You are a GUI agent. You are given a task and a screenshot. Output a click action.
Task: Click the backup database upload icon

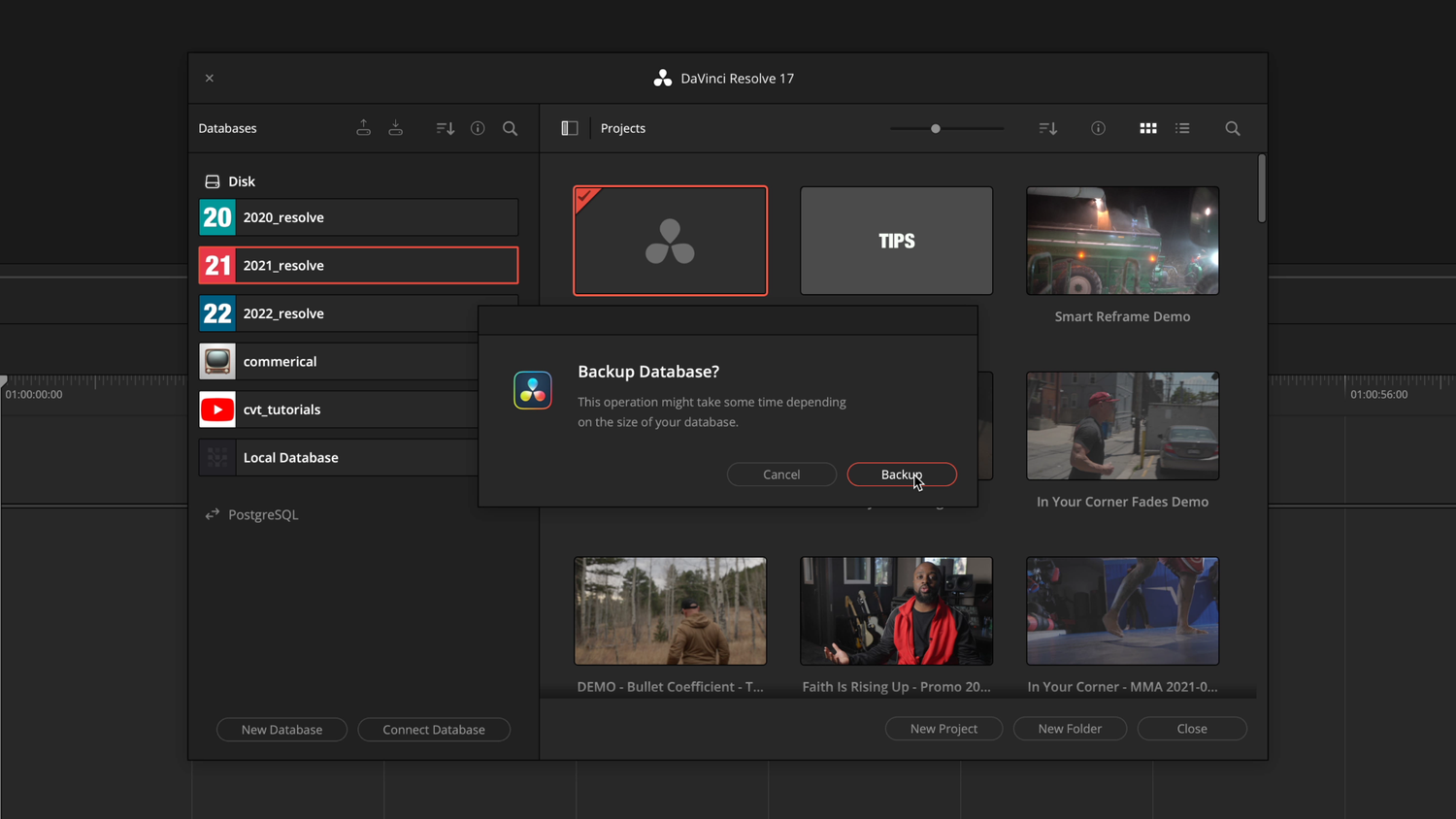point(363,127)
